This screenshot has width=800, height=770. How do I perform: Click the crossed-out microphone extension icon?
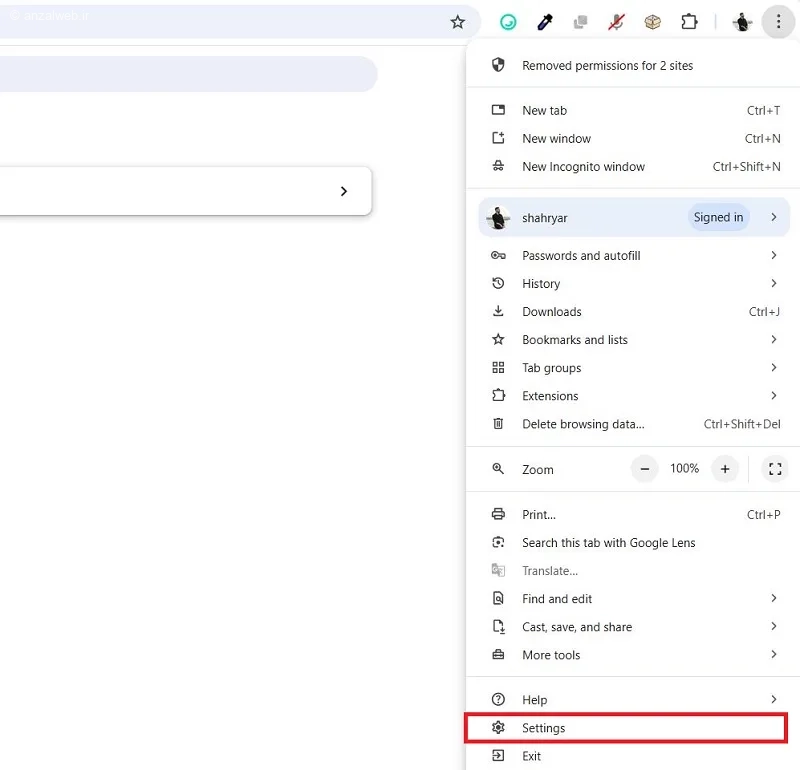tap(616, 22)
